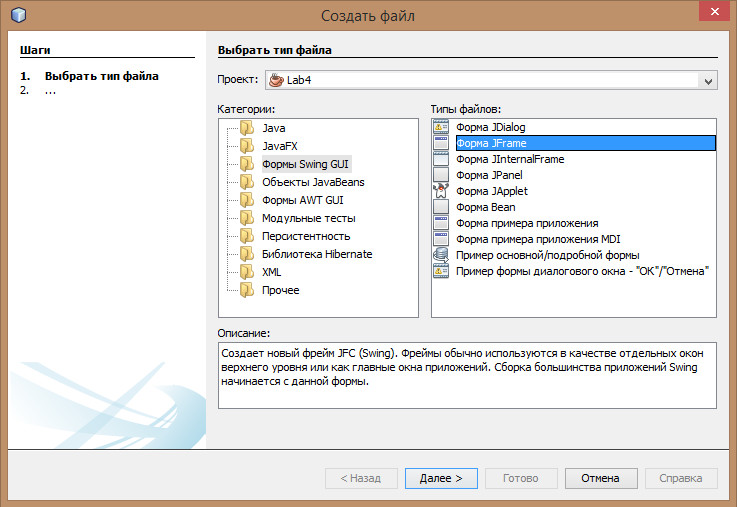Click the Далее > button

point(441,478)
